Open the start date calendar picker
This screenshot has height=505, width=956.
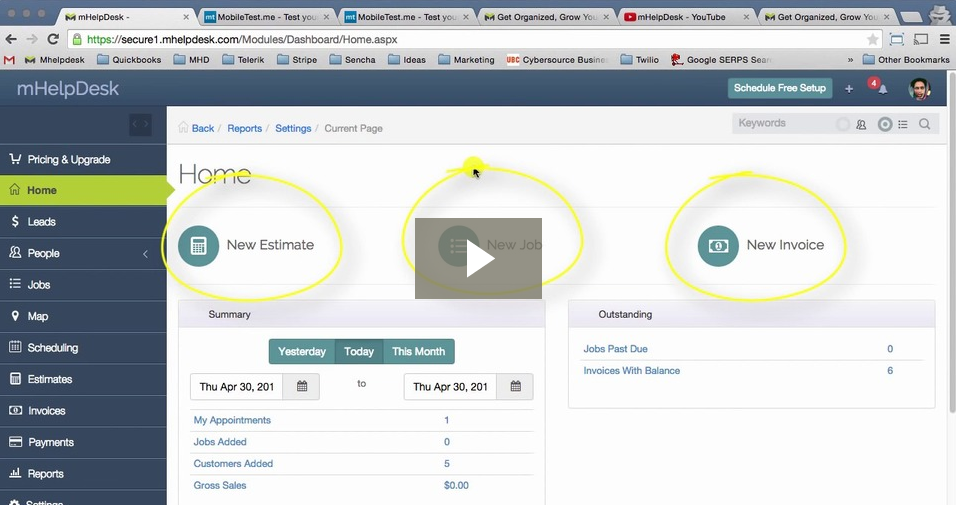(302, 387)
